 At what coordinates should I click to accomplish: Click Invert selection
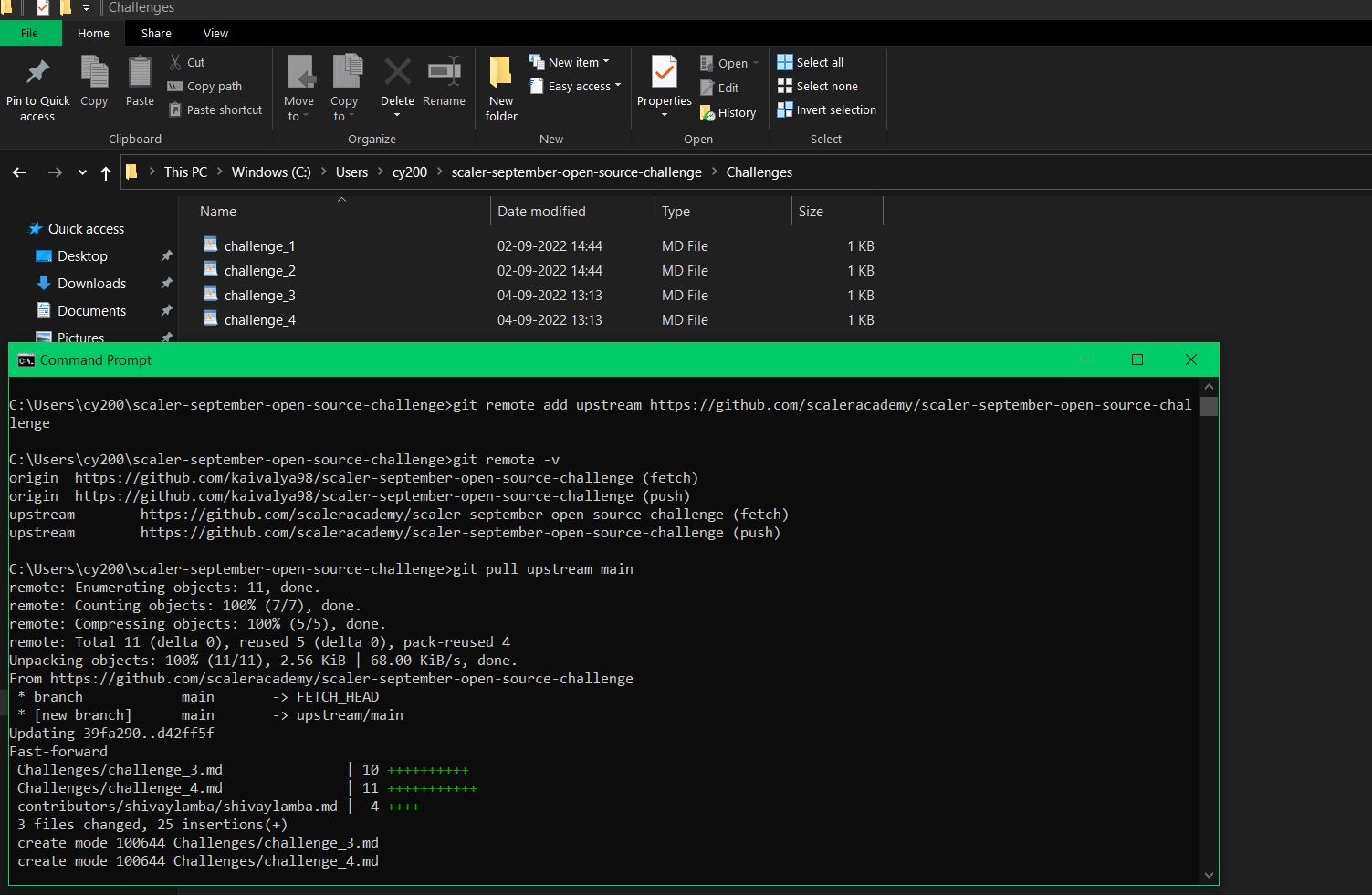point(826,109)
